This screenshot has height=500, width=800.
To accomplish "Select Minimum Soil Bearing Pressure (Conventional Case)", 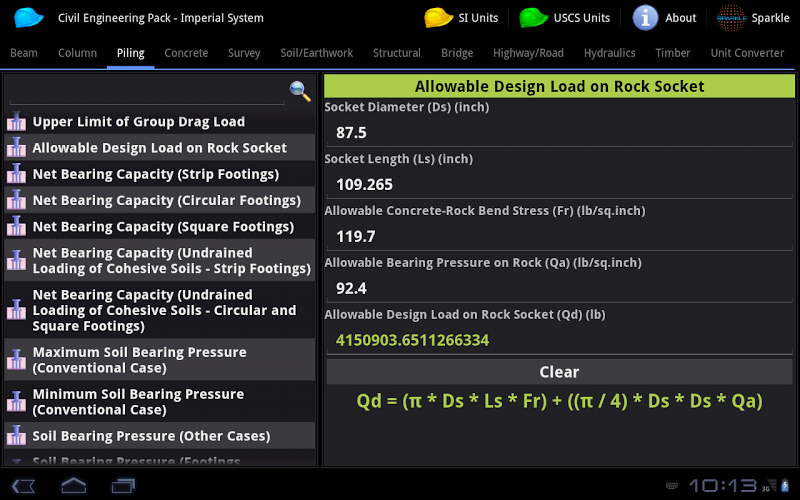I will coord(159,402).
